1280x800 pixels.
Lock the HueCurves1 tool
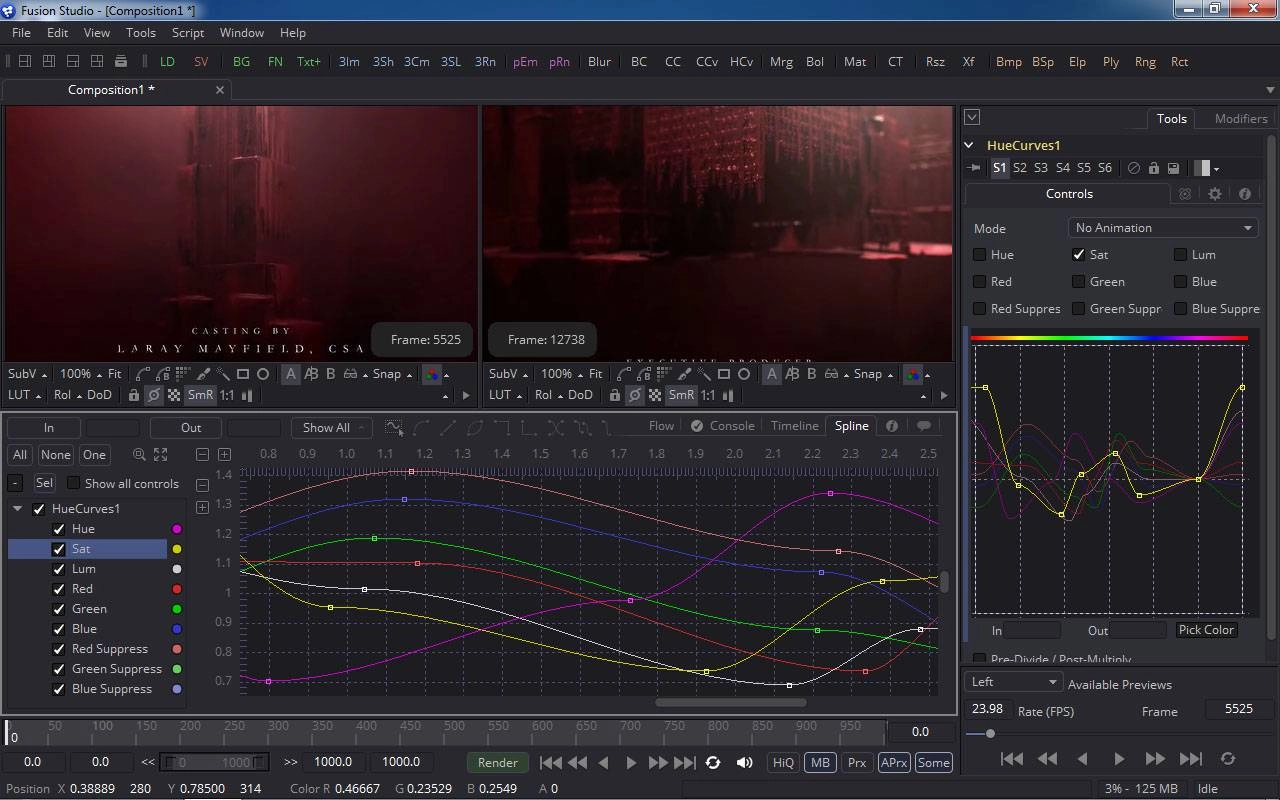(x=1154, y=168)
